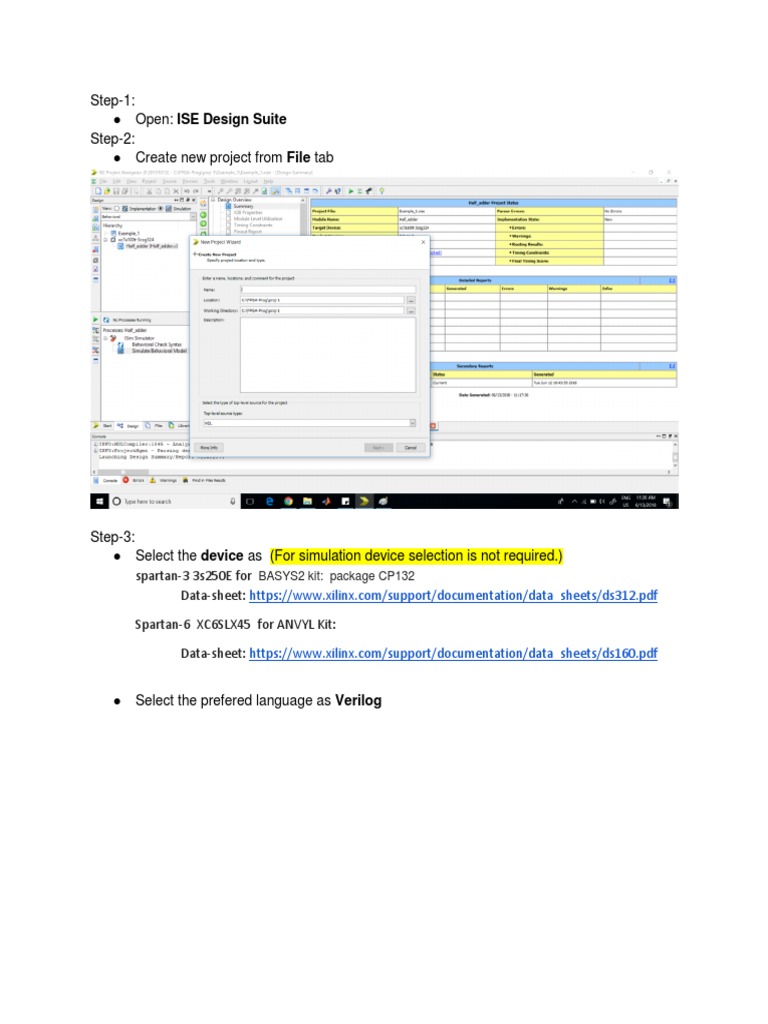Viewport: 768px width, 1024px height.
Task: Browse for Location with the ellipsis button
Action: (x=411, y=300)
